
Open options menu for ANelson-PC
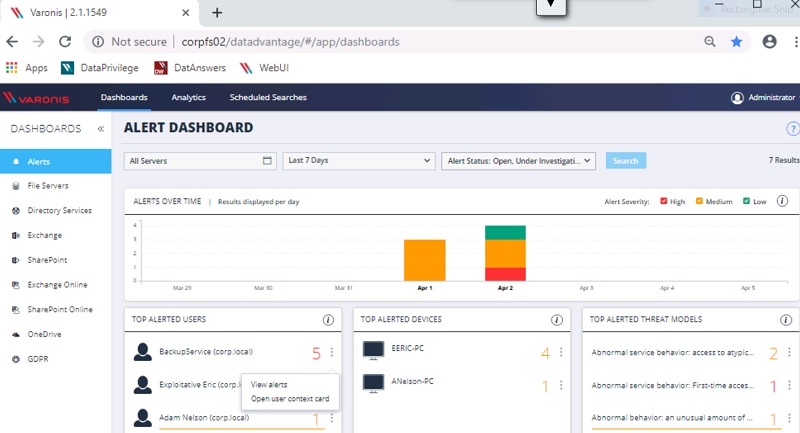[x=561, y=385]
